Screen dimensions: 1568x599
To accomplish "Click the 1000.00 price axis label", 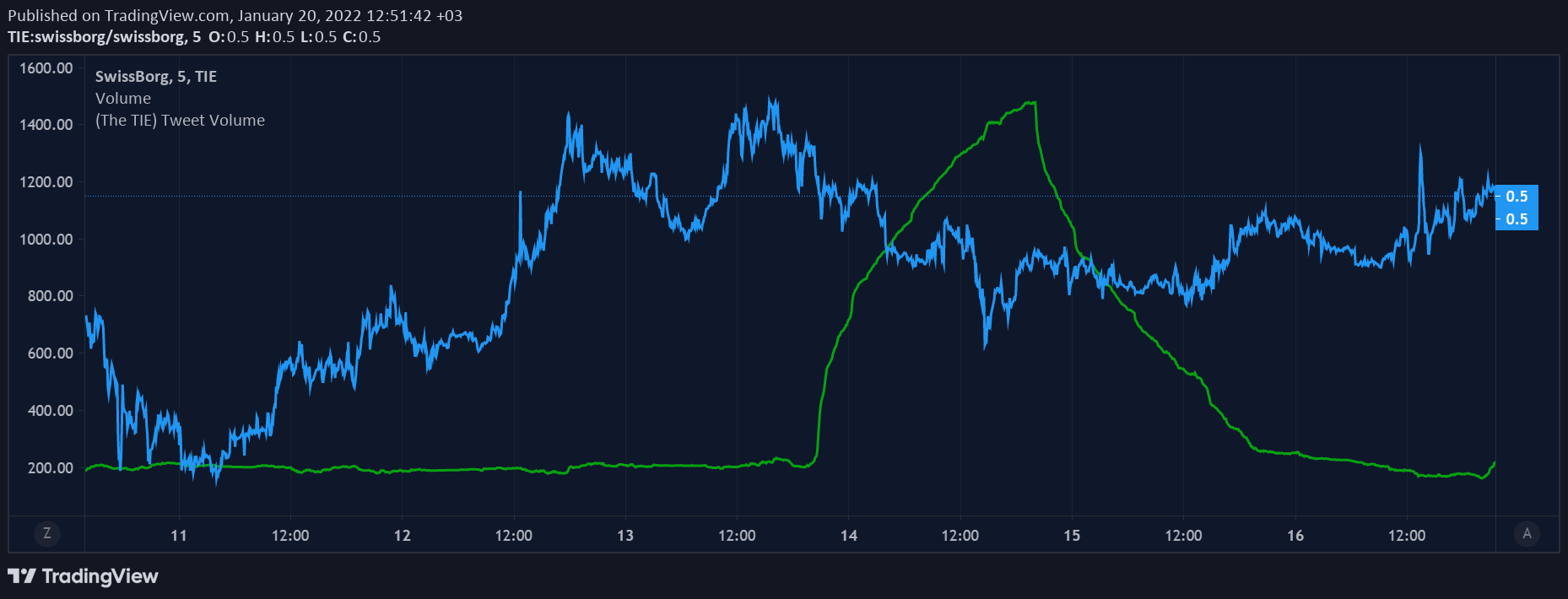I will click(x=46, y=240).
